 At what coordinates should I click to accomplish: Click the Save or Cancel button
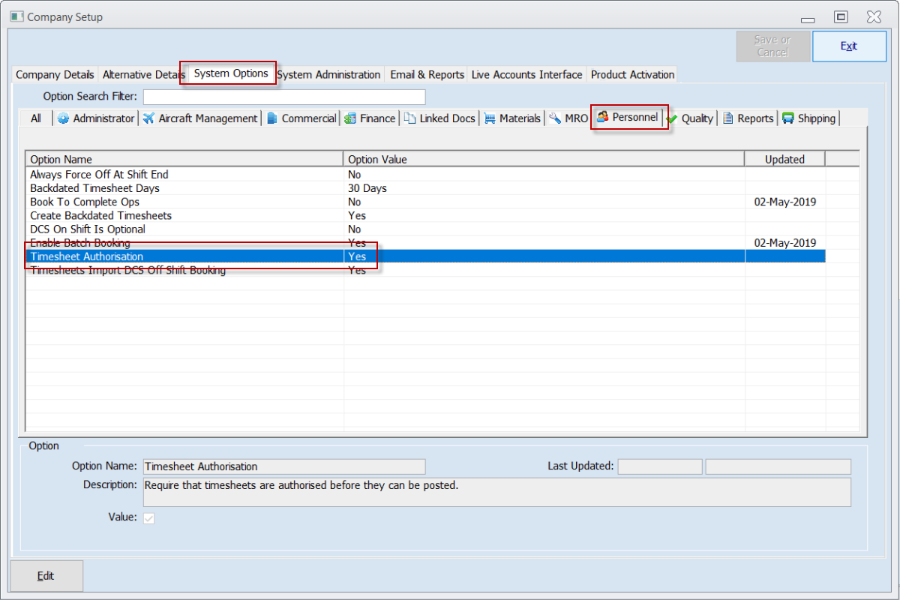[773, 47]
